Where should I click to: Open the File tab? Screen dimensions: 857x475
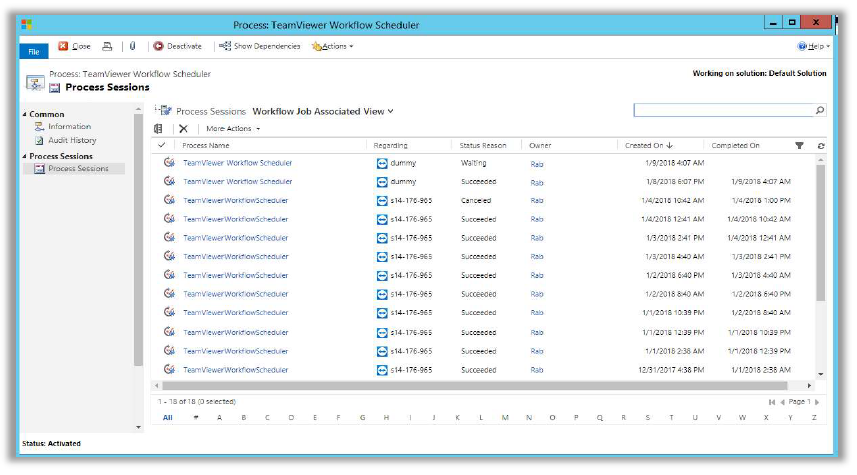tap(33, 50)
